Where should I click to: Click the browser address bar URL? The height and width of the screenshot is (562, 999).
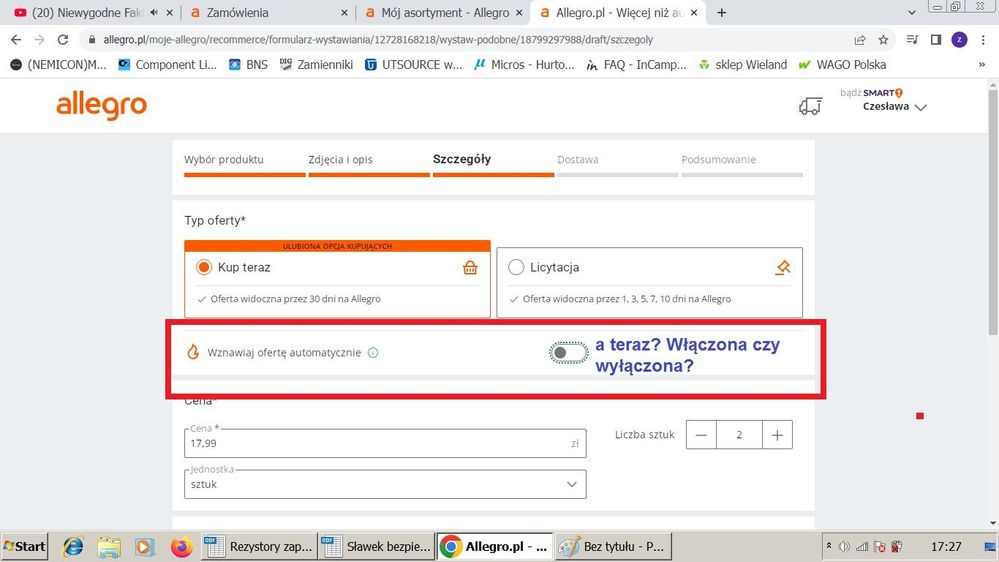[378, 40]
